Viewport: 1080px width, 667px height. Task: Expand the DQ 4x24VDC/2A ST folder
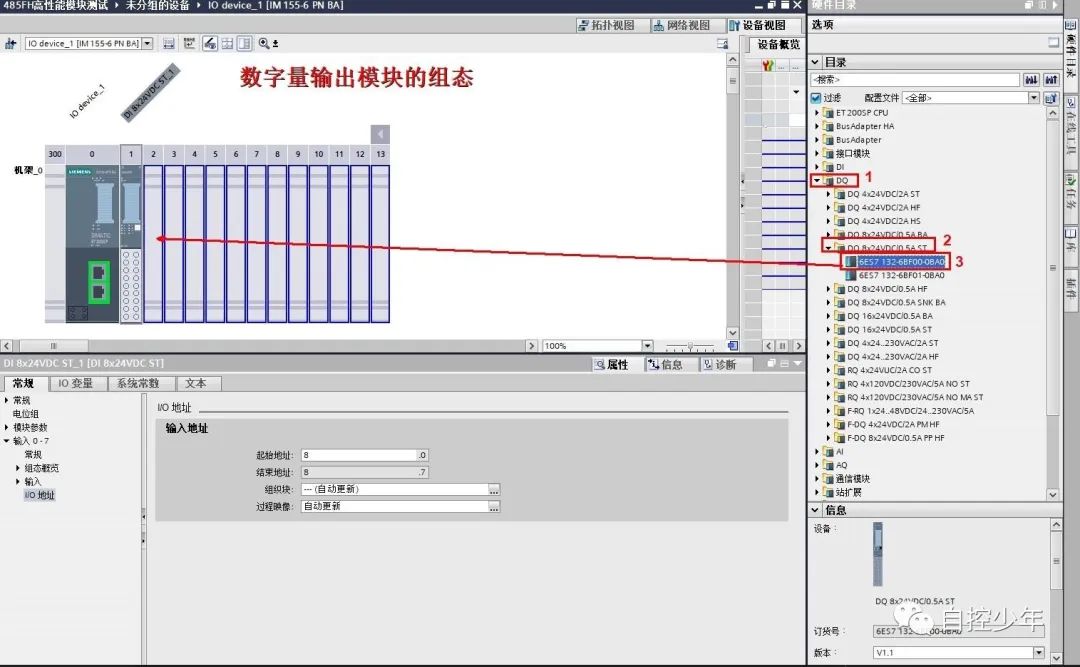[x=829, y=194]
